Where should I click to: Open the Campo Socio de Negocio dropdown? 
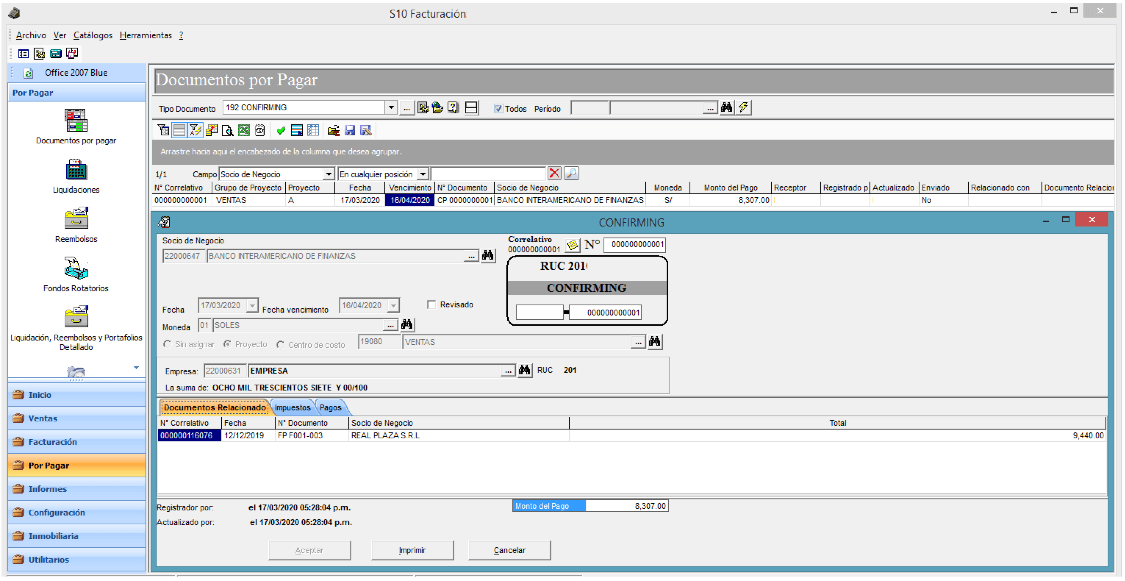click(329, 174)
